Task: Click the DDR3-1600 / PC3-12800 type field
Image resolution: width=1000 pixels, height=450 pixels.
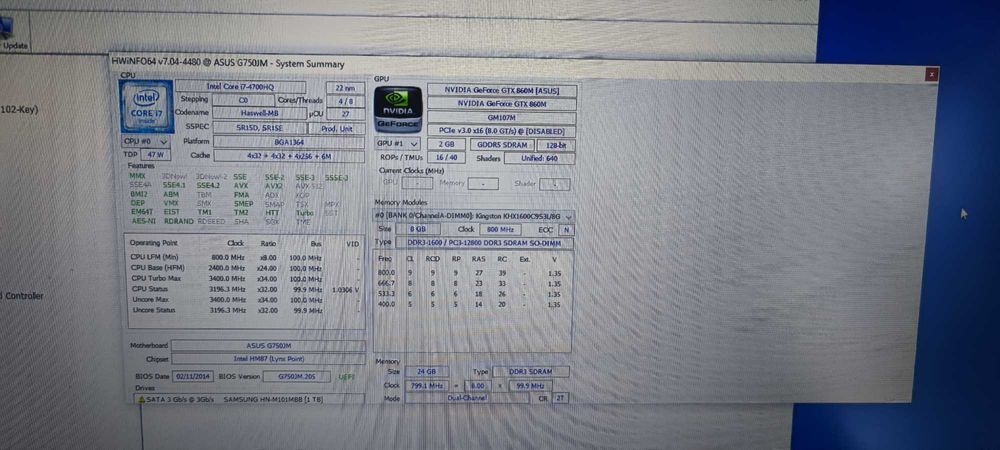Action: (x=484, y=243)
